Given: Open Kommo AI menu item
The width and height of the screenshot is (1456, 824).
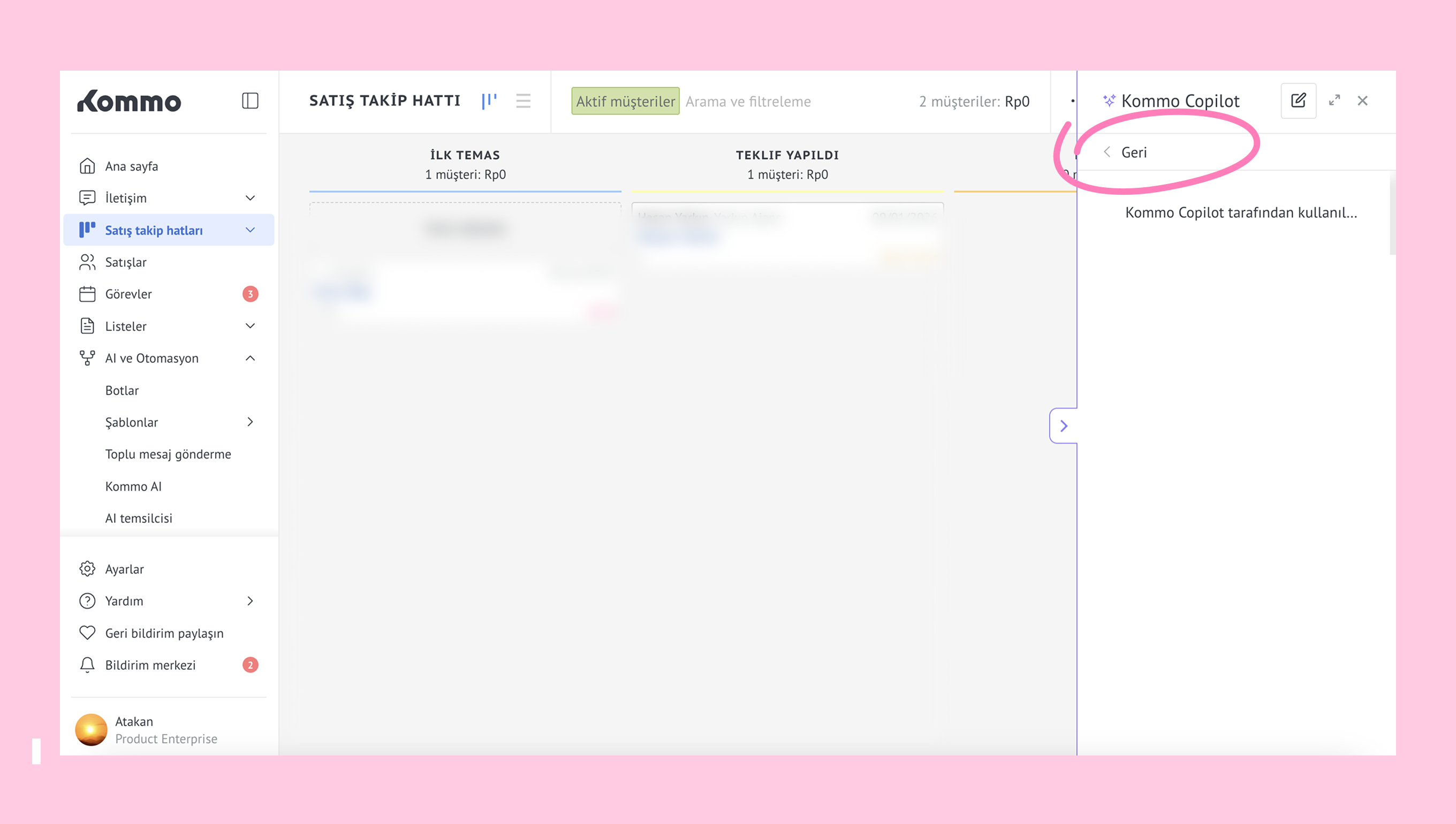Looking at the screenshot, I should pos(133,486).
